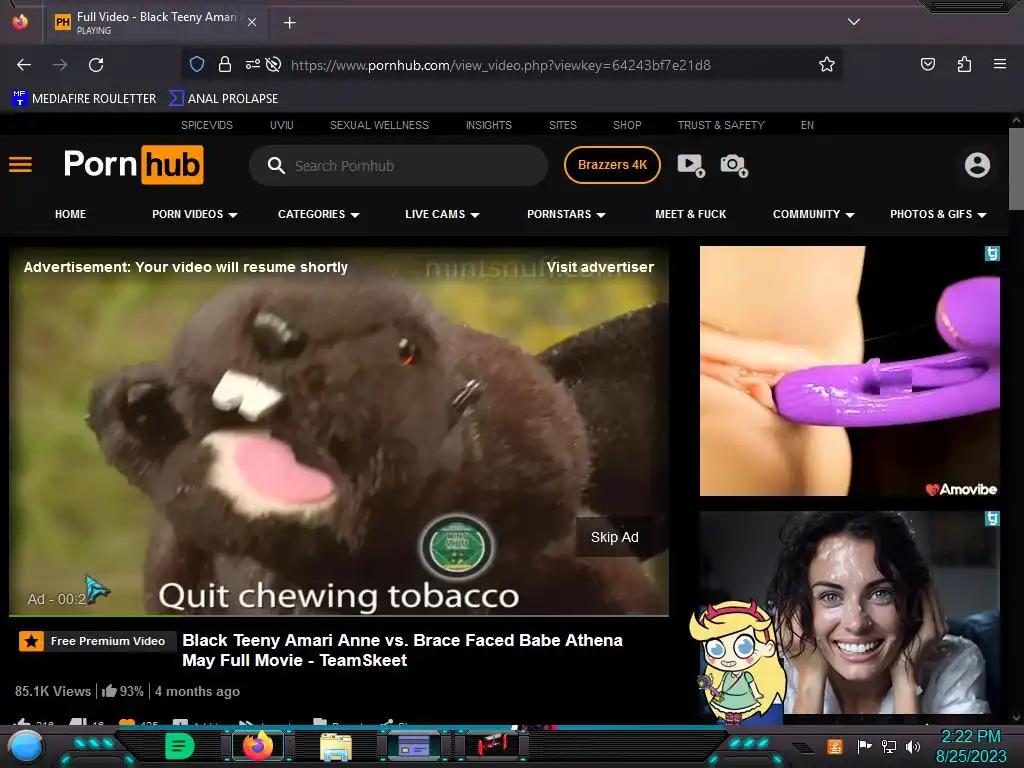
Task: Open the INSIGHTS link
Action: 488,125
